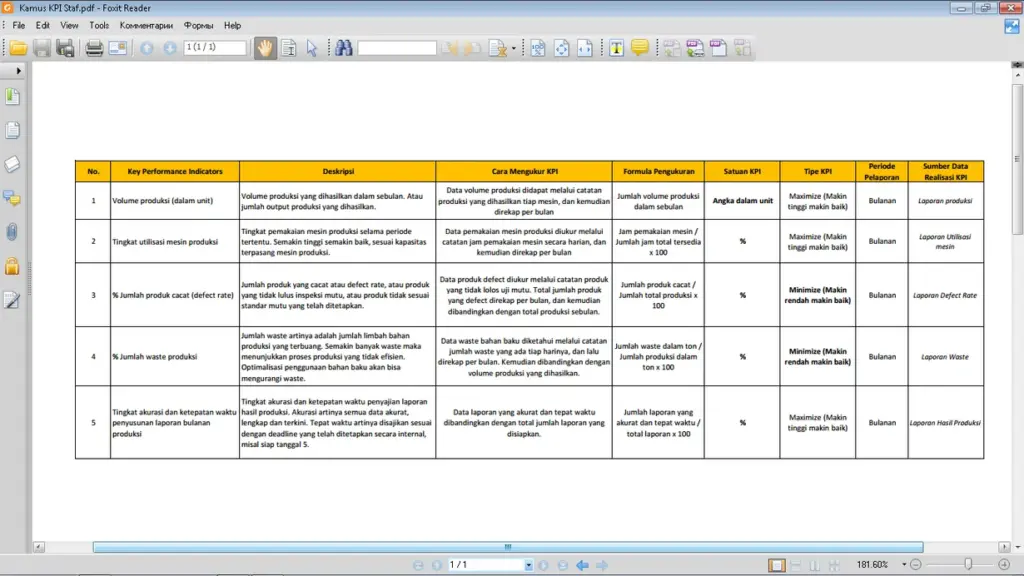1024x576 pixels.
Task: Click the vertical scrollbar thumb
Action: pyautogui.click(x=1017, y=159)
